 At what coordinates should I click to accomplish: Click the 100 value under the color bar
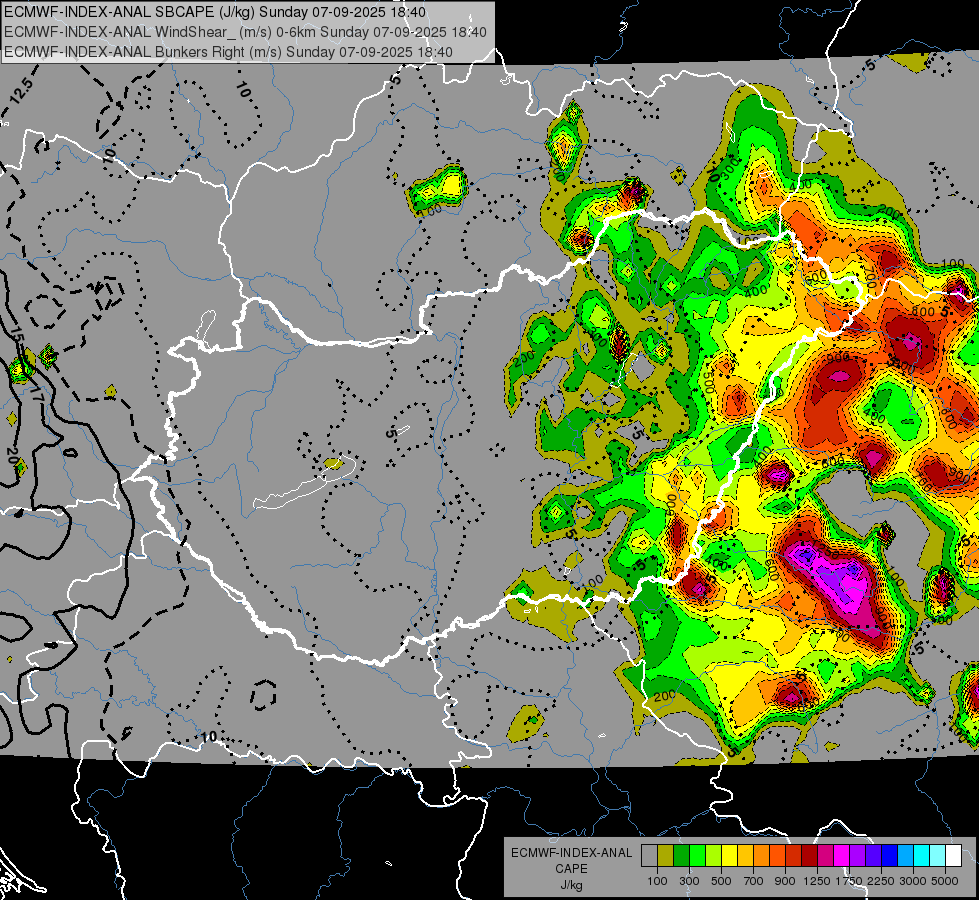tap(657, 881)
